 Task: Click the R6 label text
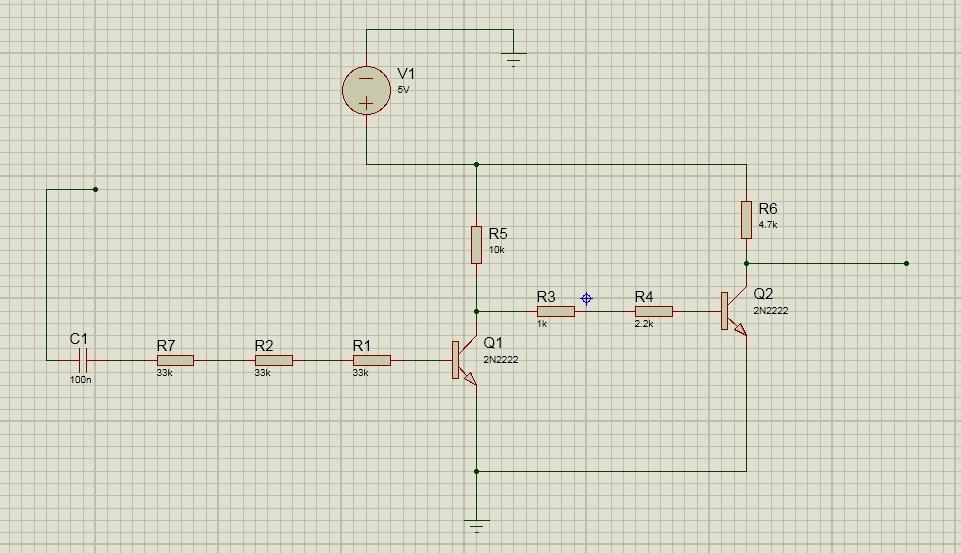click(768, 208)
